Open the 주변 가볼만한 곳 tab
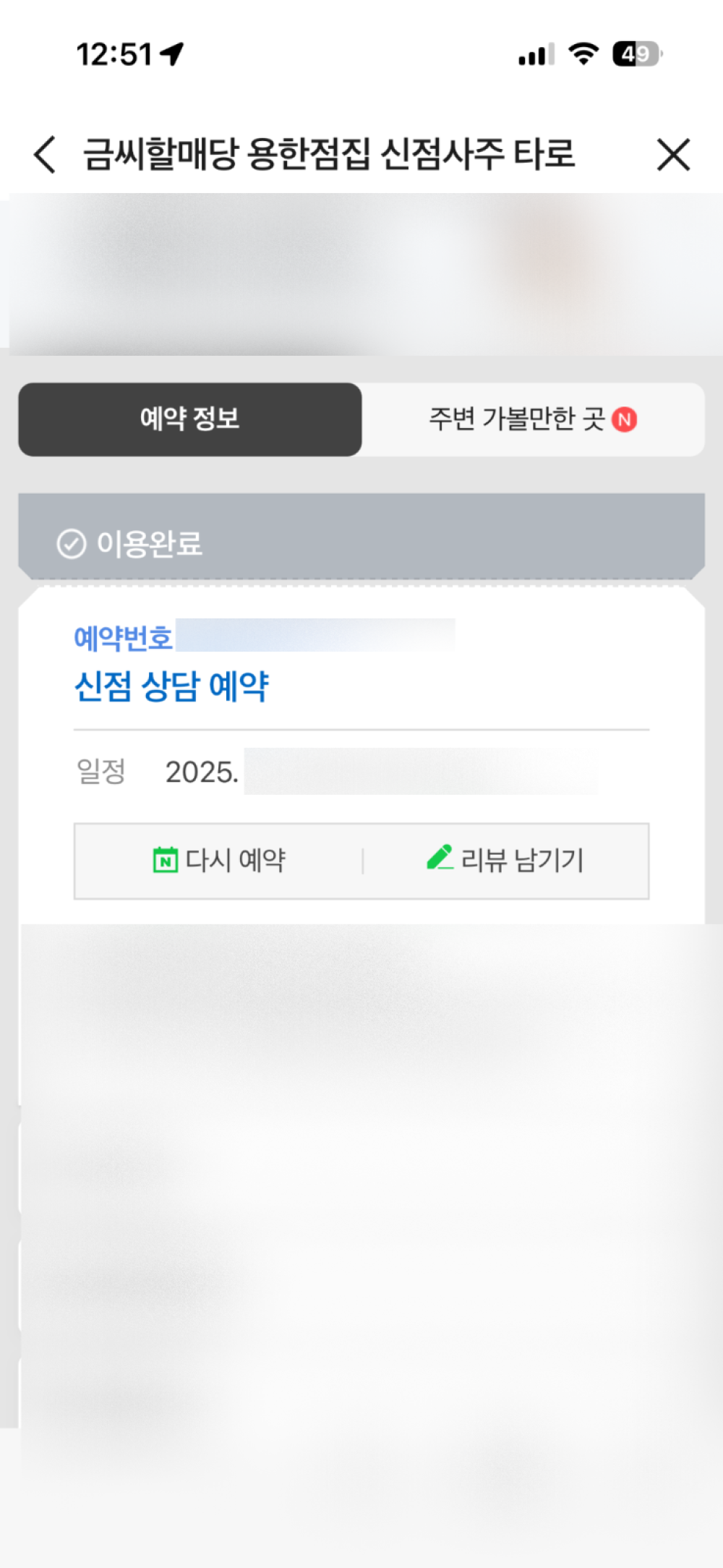 click(x=533, y=419)
